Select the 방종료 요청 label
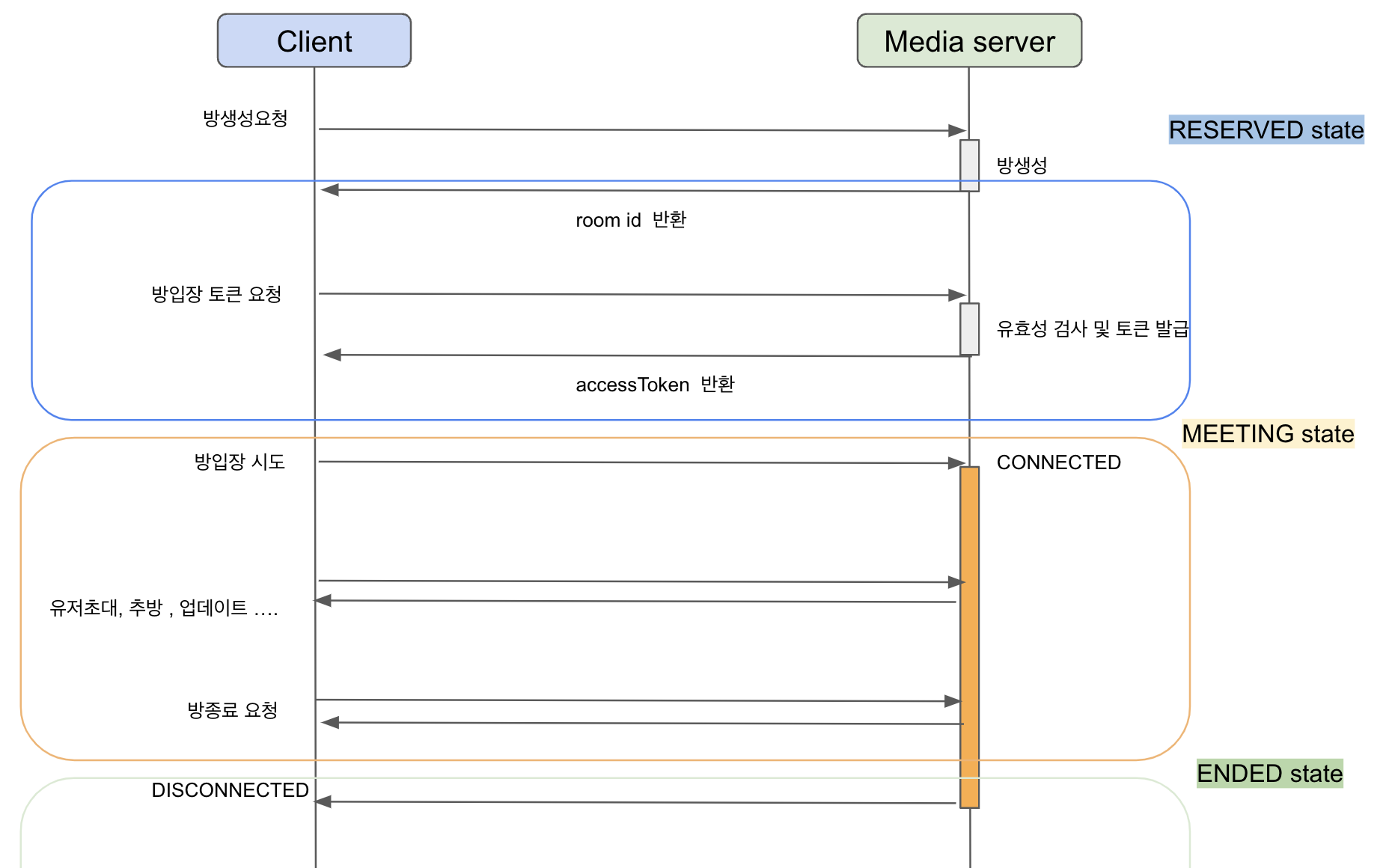Image resolution: width=1392 pixels, height=868 pixels. tap(232, 710)
